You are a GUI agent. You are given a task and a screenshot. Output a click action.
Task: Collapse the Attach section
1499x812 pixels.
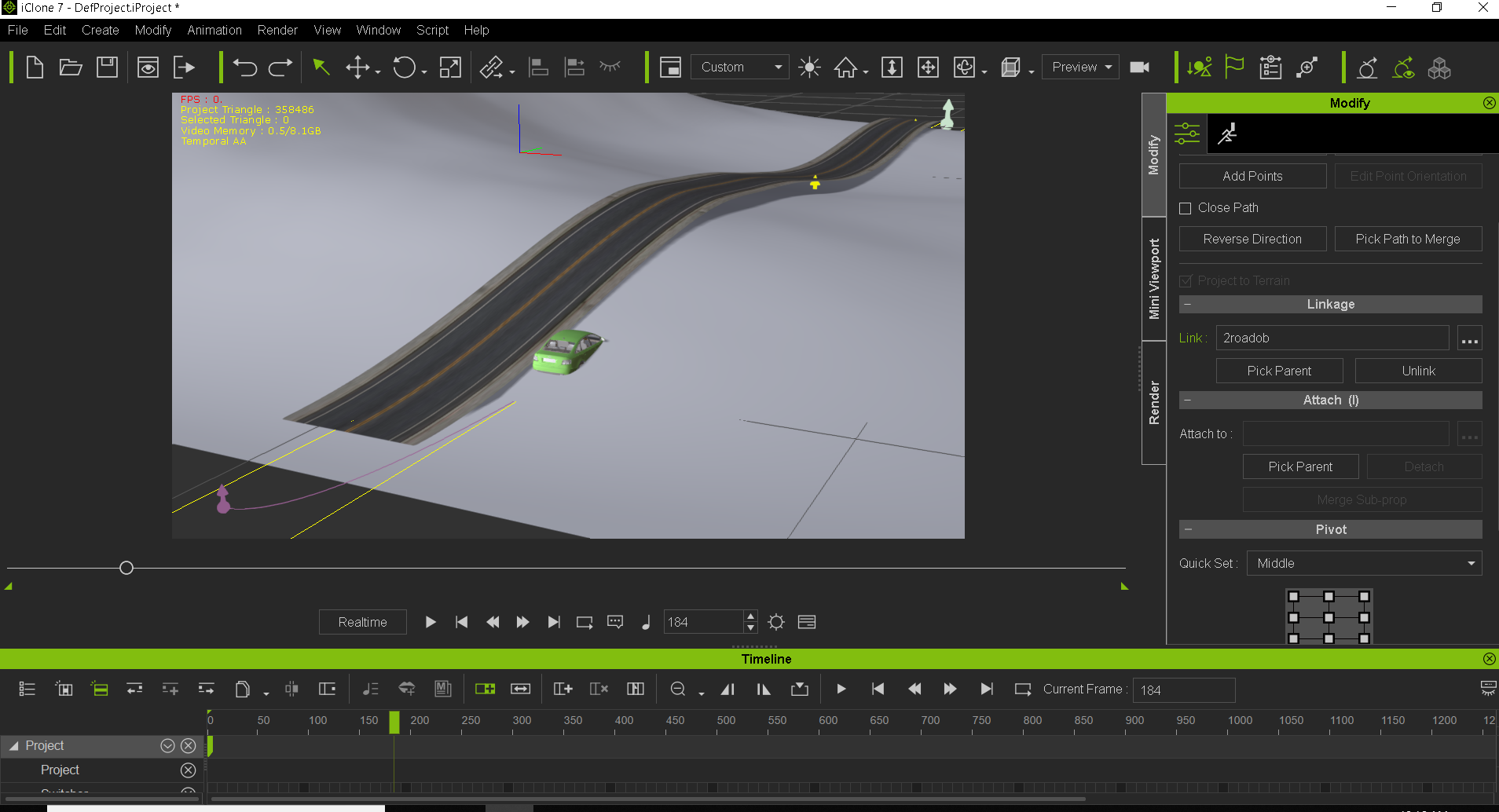point(1187,401)
